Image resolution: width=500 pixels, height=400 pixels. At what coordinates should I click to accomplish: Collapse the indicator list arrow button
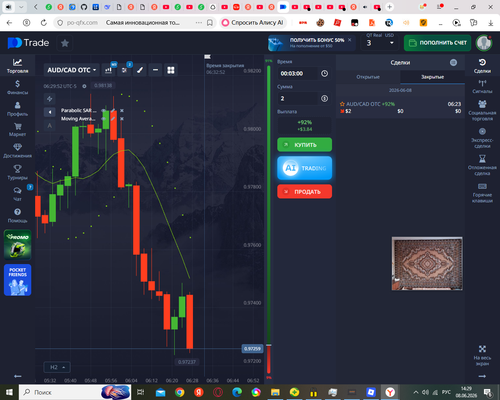click(49, 112)
